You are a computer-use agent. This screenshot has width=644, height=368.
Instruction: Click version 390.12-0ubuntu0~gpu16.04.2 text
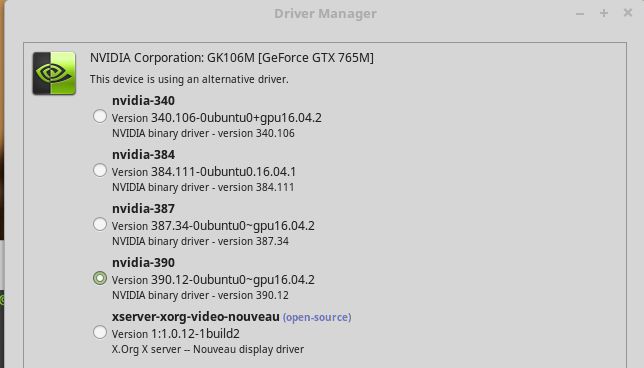[213, 280]
